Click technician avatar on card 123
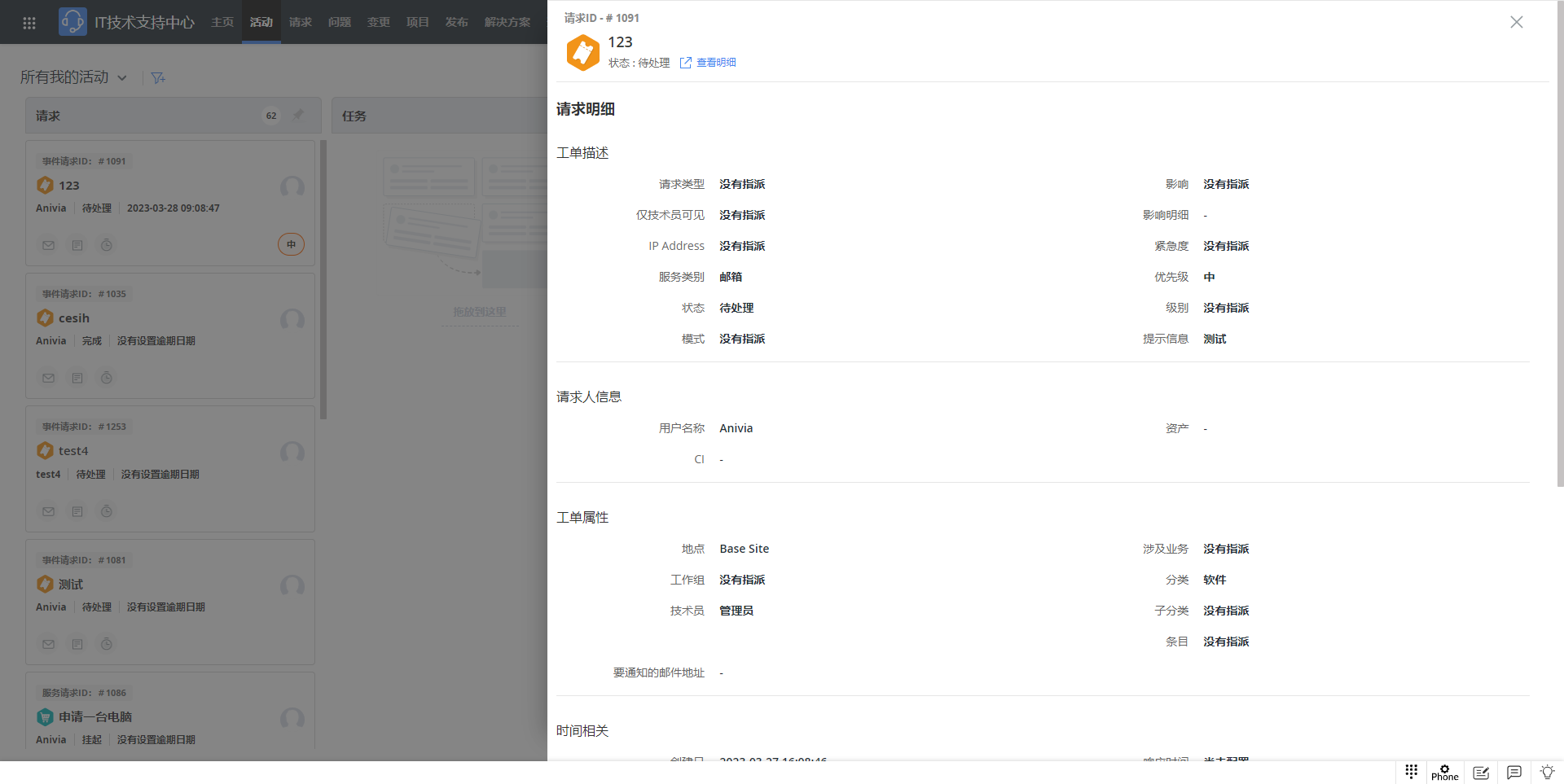Image resolution: width=1564 pixels, height=784 pixels. point(292,187)
